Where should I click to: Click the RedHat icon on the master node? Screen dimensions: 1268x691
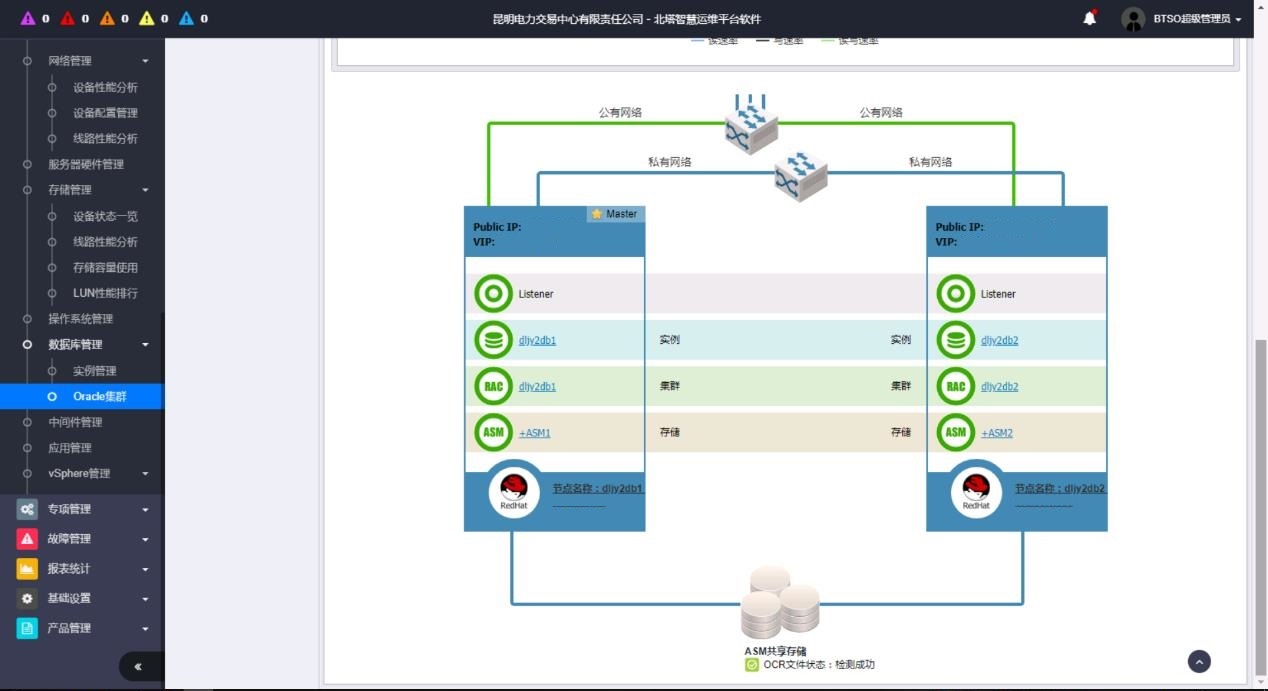click(x=514, y=493)
